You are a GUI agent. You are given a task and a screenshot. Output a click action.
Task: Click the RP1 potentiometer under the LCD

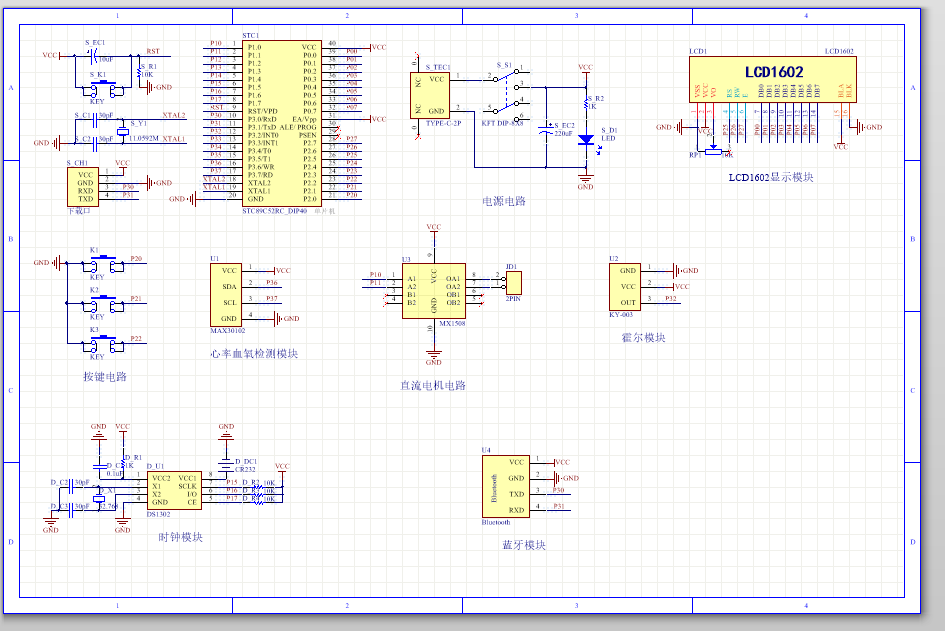711,151
